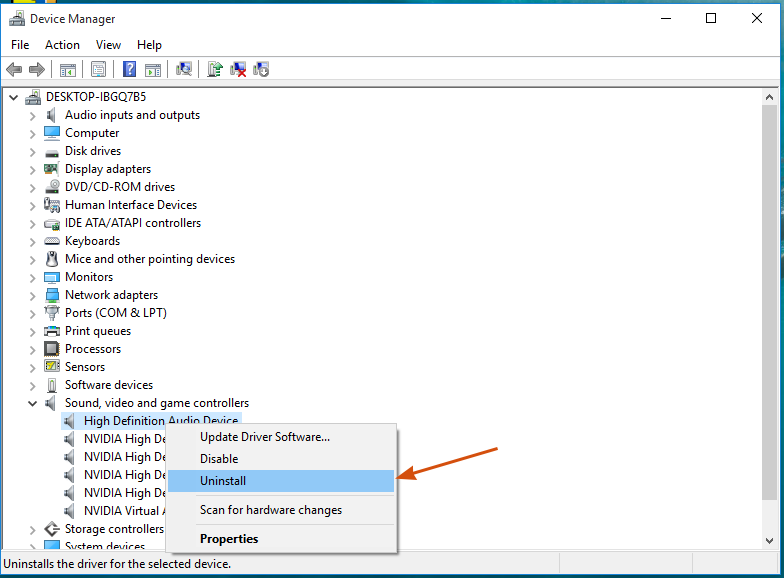The image size is (784, 578).
Task: Expand Network adapters category
Action: click(32, 296)
